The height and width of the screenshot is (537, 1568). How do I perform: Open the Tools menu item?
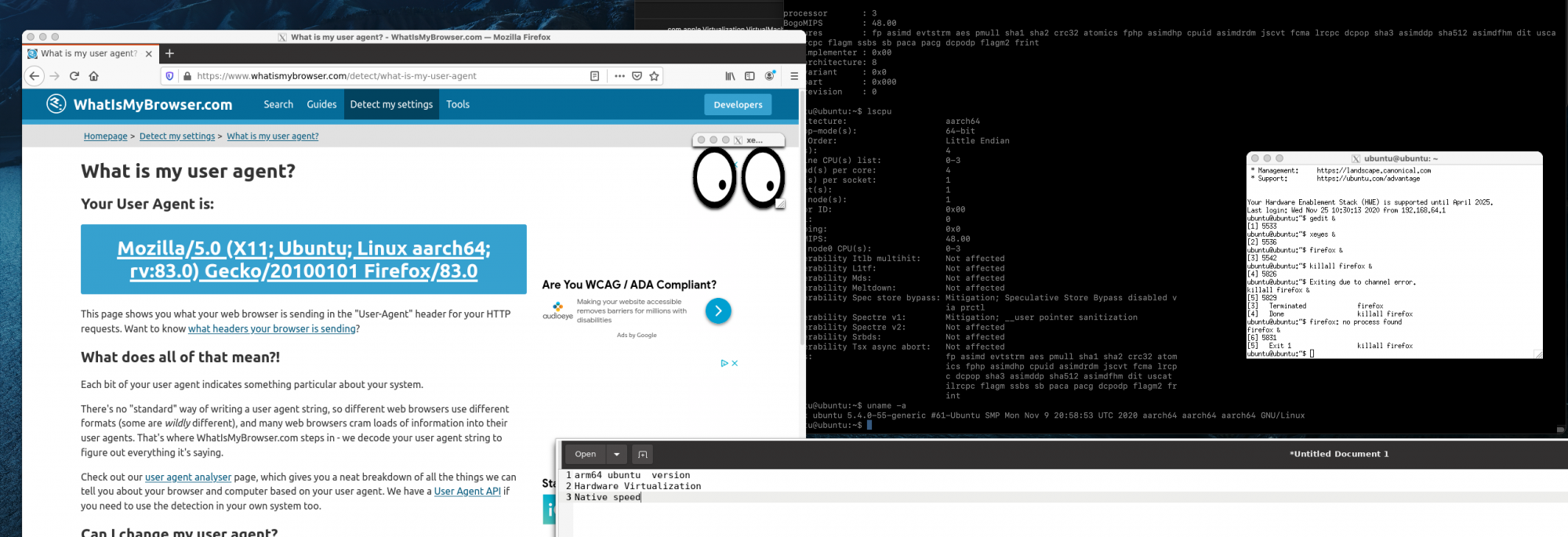[x=458, y=104]
